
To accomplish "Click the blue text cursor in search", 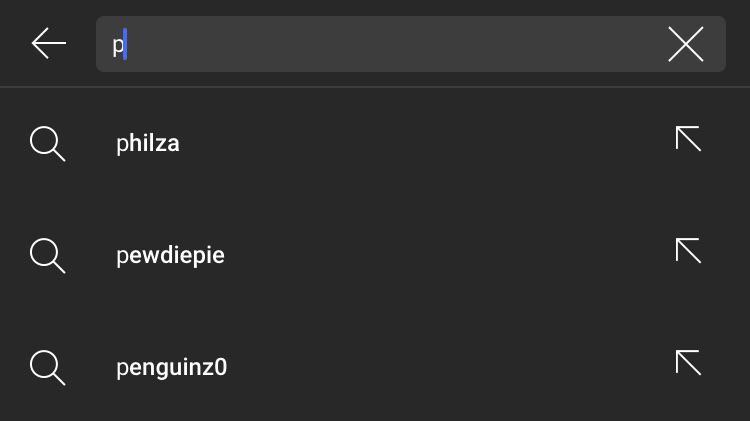I will tap(125, 45).
